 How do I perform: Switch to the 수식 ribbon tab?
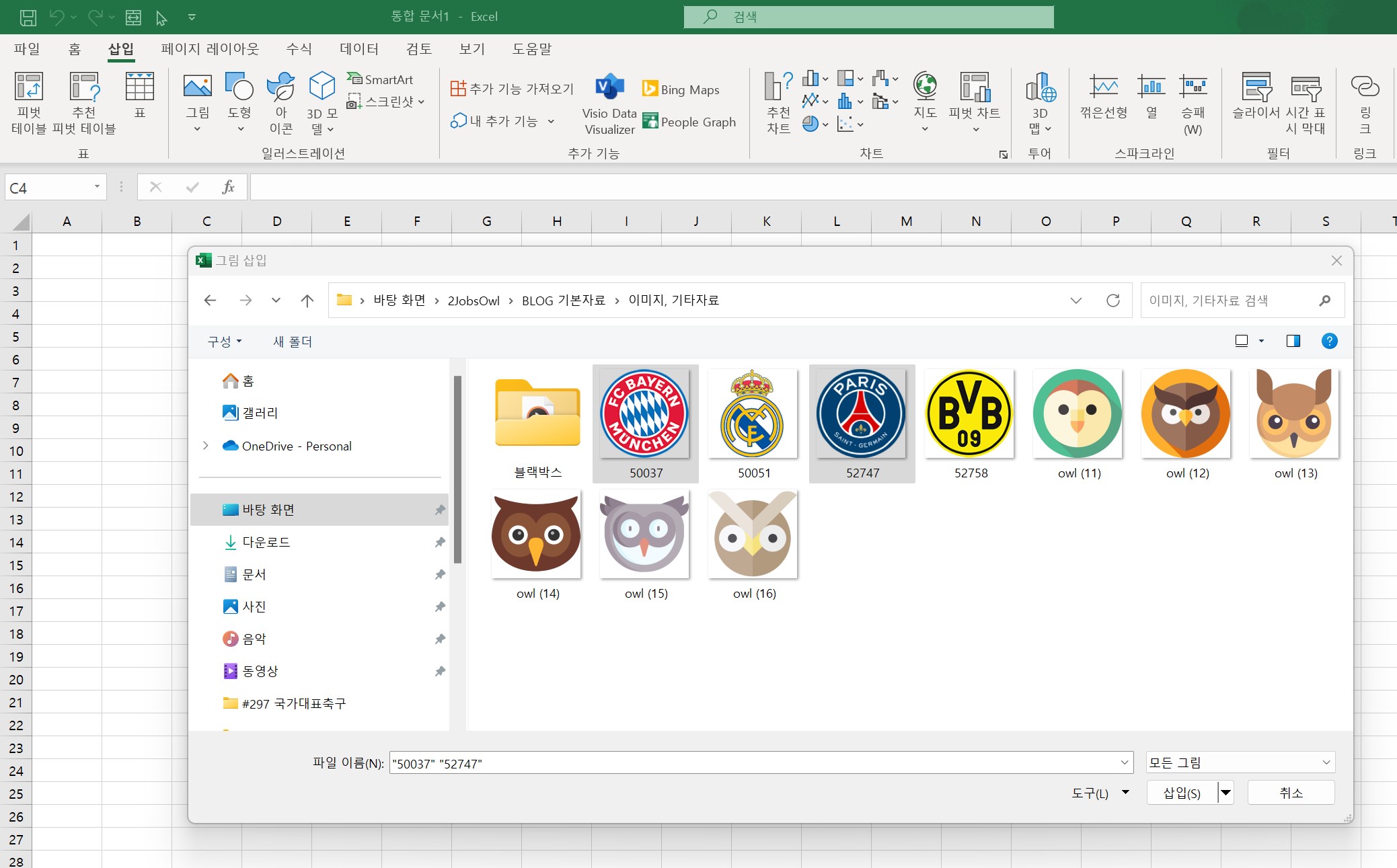pos(299,49)
